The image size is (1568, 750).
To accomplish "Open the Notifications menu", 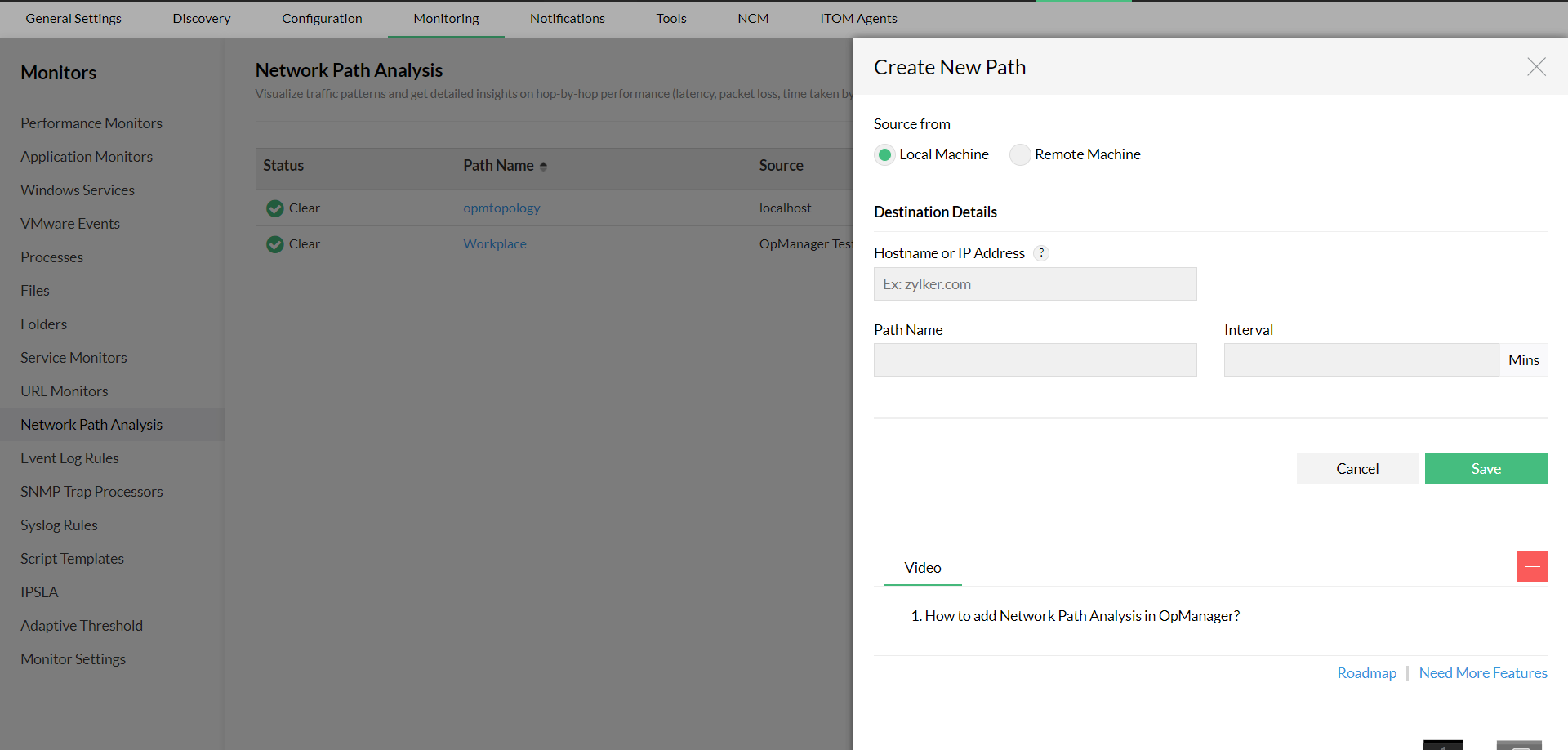I will point(567,18).
